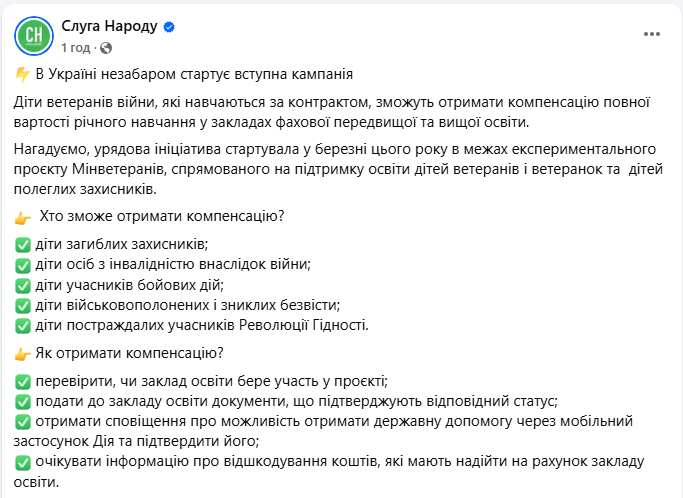Viewport: 683px width, 498px height.
Task: Open the post timestamp "1 год"
Action: pyautogui.click(x=76, y=47)
